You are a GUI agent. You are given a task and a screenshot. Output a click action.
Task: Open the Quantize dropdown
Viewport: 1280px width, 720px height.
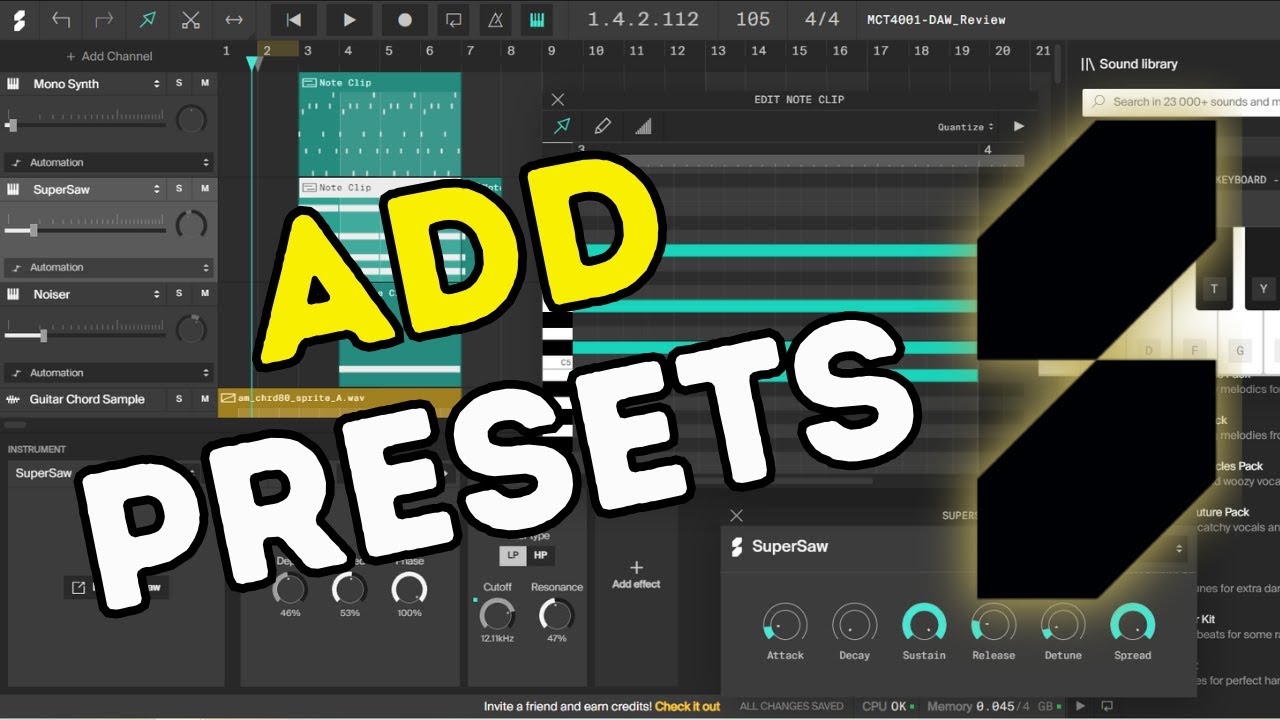coord(966,127)
